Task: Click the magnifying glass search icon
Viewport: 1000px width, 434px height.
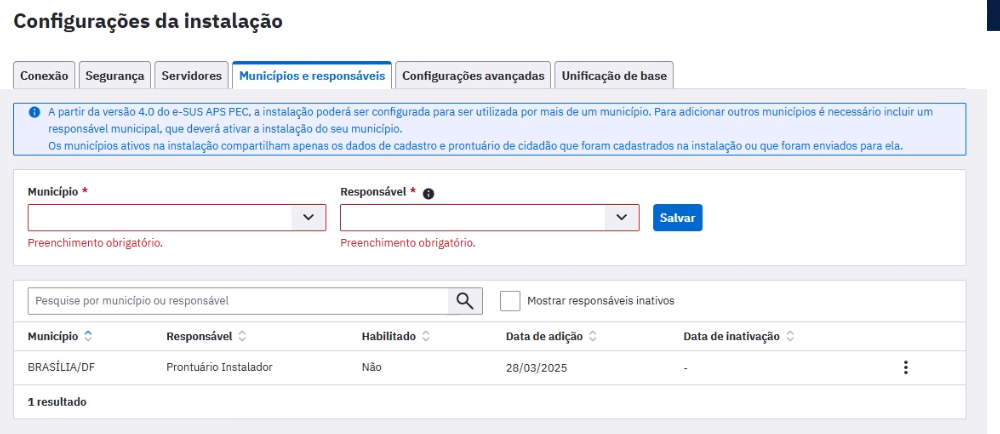Action: [x=465, y=301]
